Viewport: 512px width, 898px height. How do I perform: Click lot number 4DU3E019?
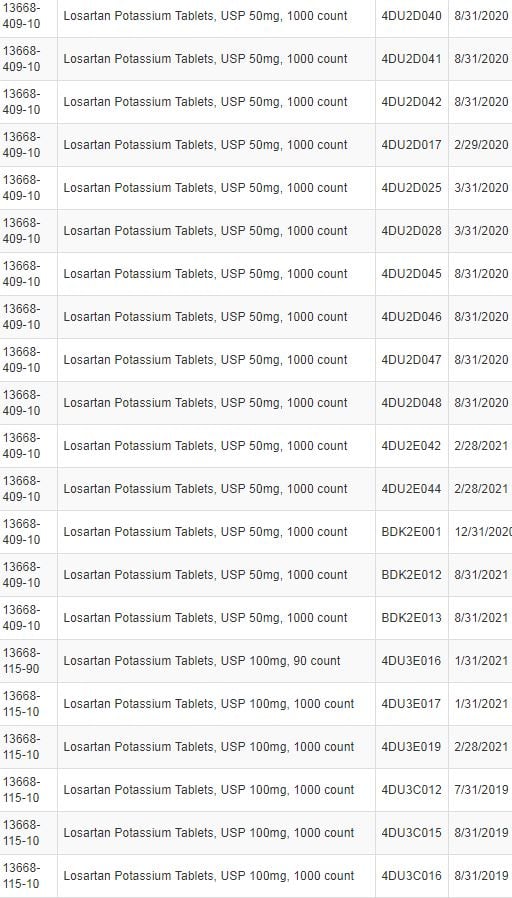411,747
